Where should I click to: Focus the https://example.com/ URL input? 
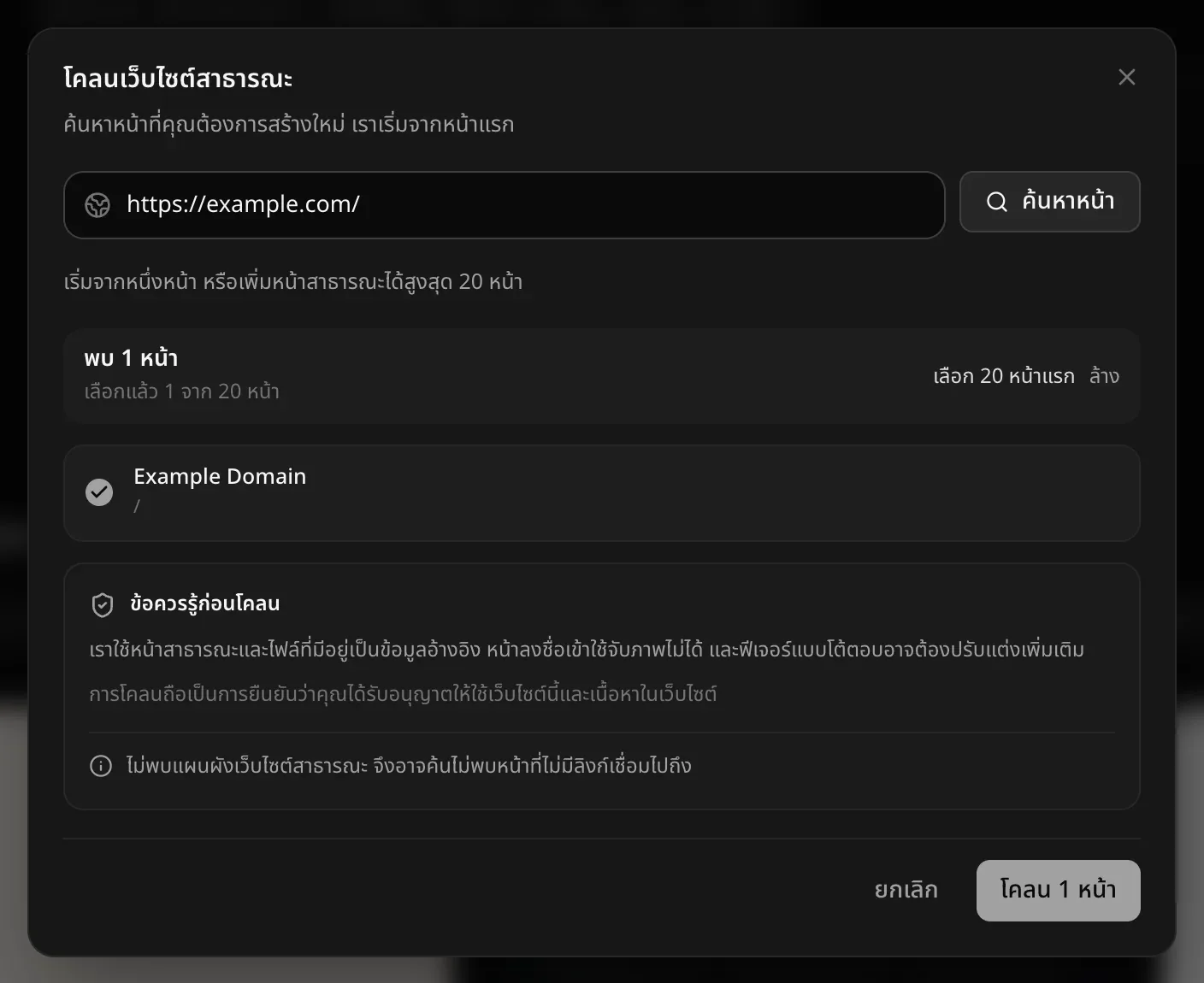click(x=504, y=205)
